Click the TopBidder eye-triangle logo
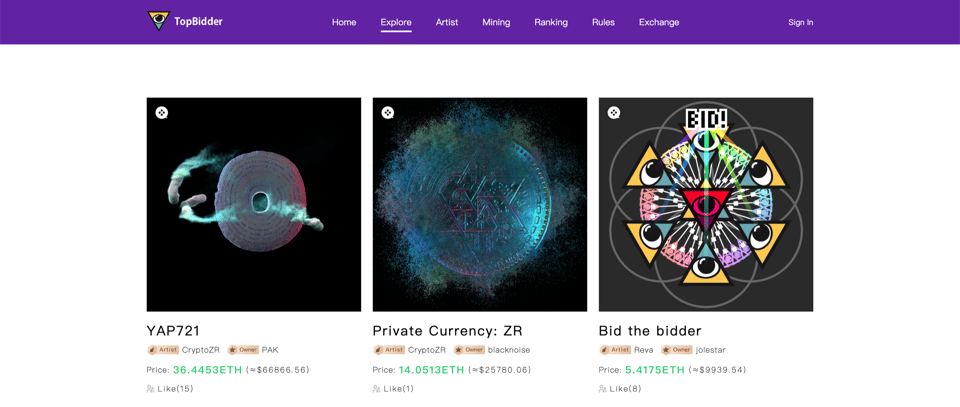This screenshot has width=960, height=407. pyautogui.click(x=158, y=21)
